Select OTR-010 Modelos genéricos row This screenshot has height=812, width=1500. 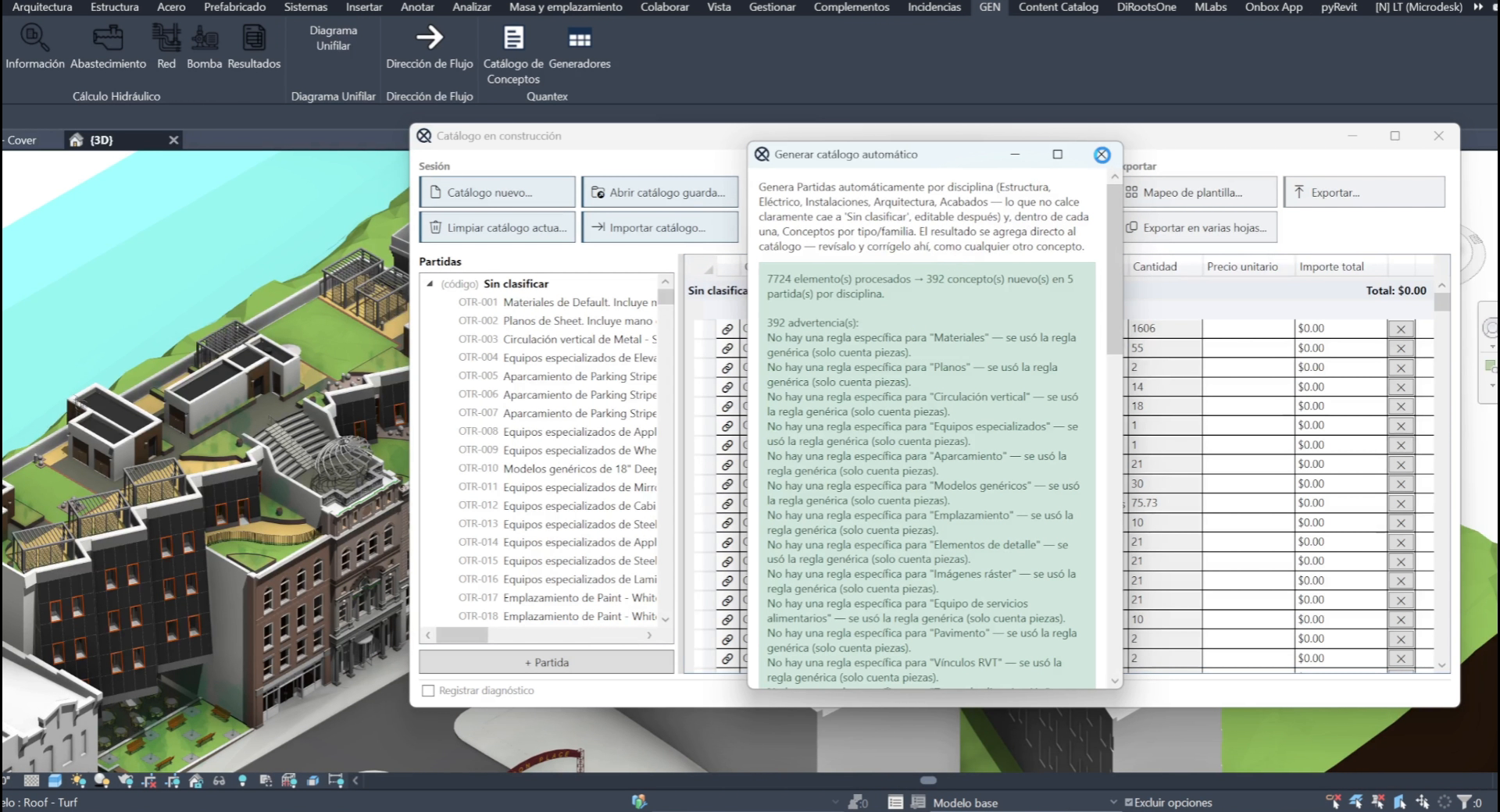[557, 468]
